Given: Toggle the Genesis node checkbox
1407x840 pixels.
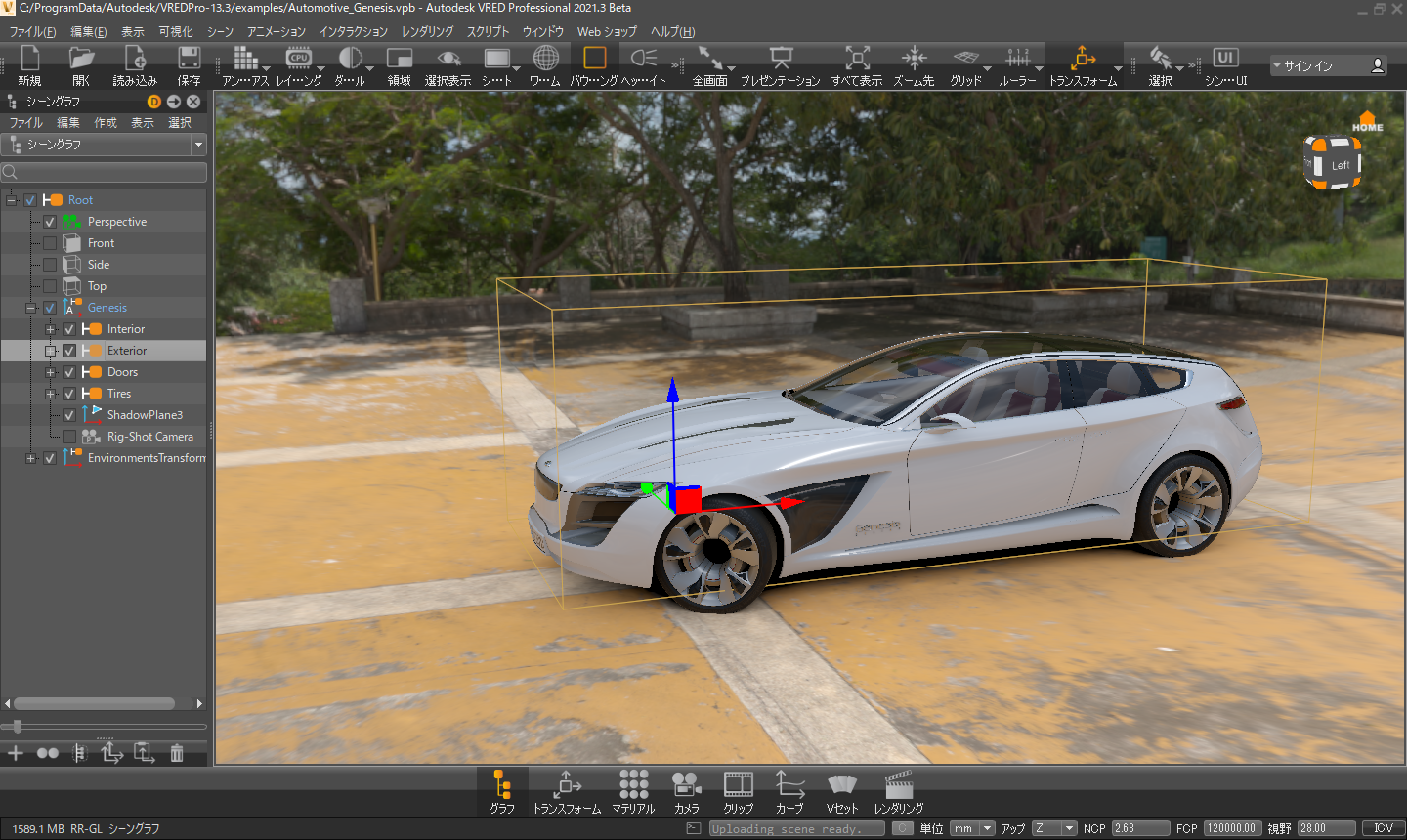Looking at the screenshot, I should [x=50, y=308].
